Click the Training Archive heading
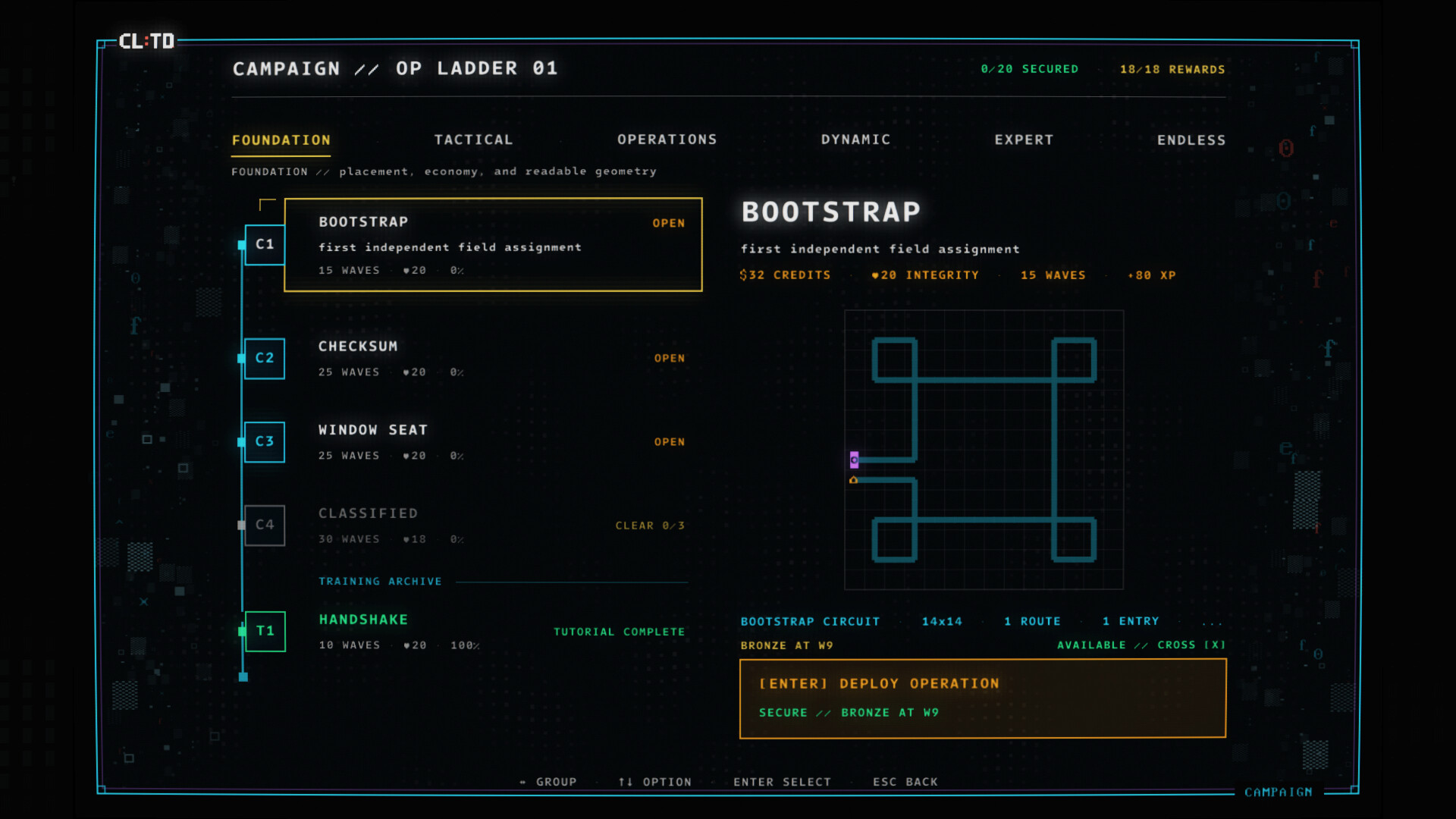 [380, 582]
